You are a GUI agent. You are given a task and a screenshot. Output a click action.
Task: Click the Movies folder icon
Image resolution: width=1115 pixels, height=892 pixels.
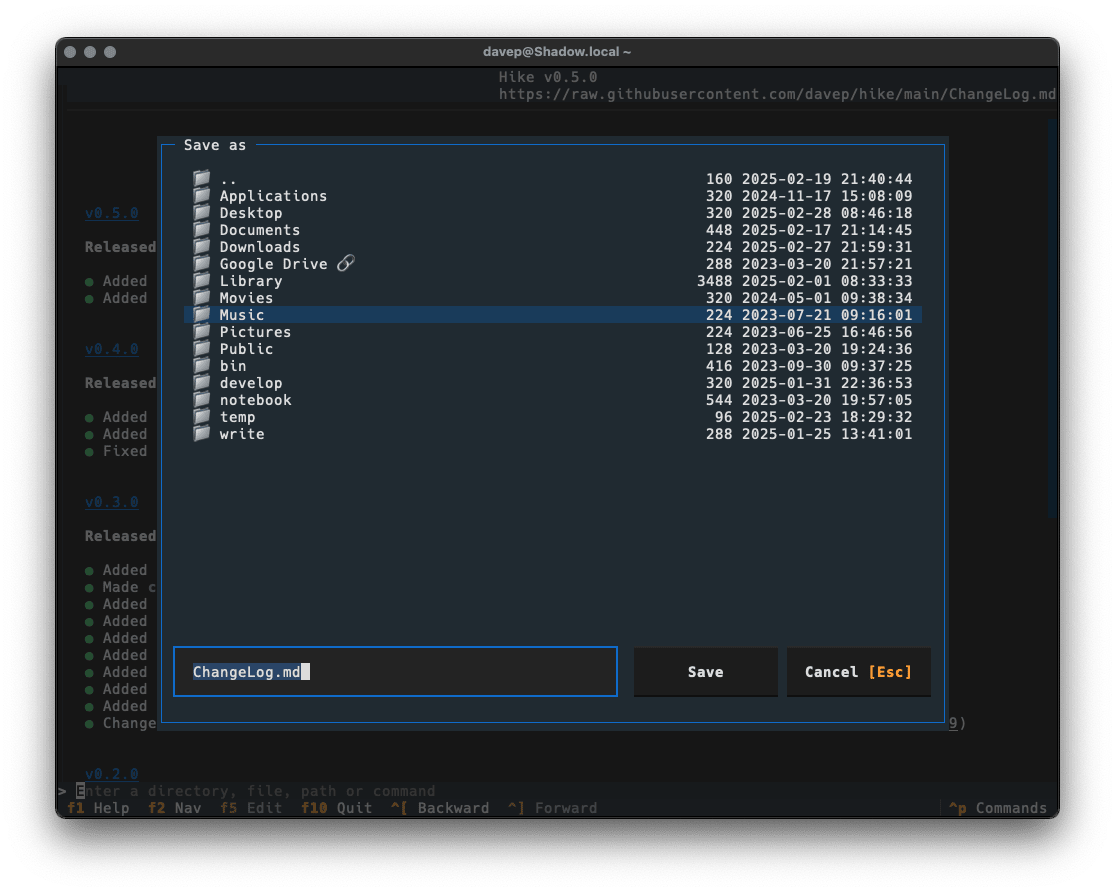(202, 298)
